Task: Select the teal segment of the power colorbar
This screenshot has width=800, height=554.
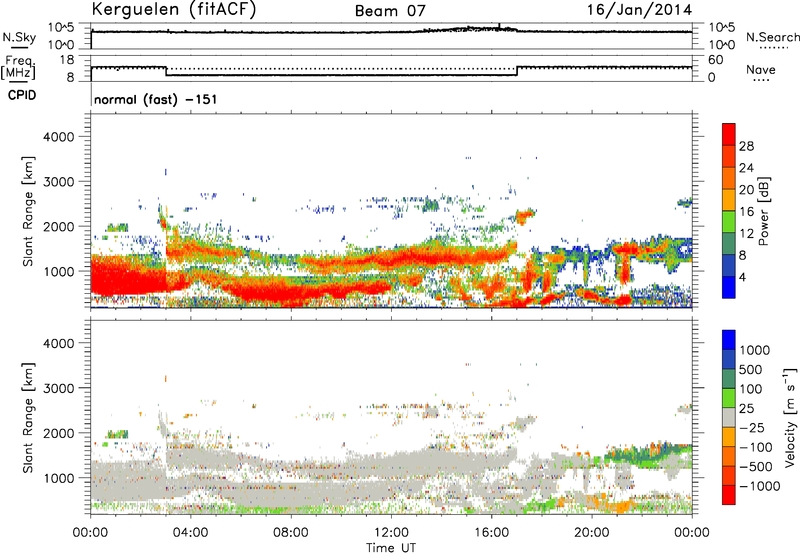Action: point(729,243)
